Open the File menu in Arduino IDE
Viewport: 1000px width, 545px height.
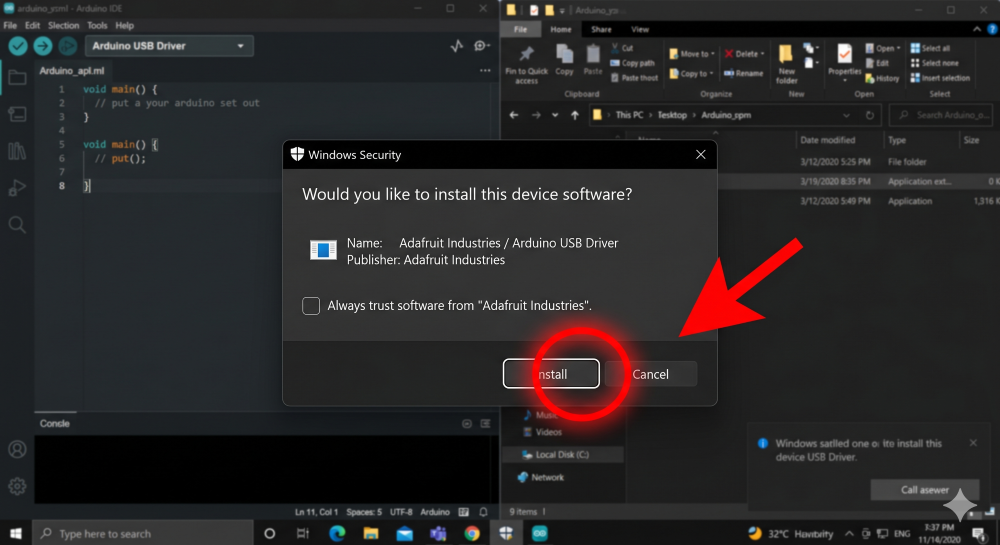click(10, 25)
